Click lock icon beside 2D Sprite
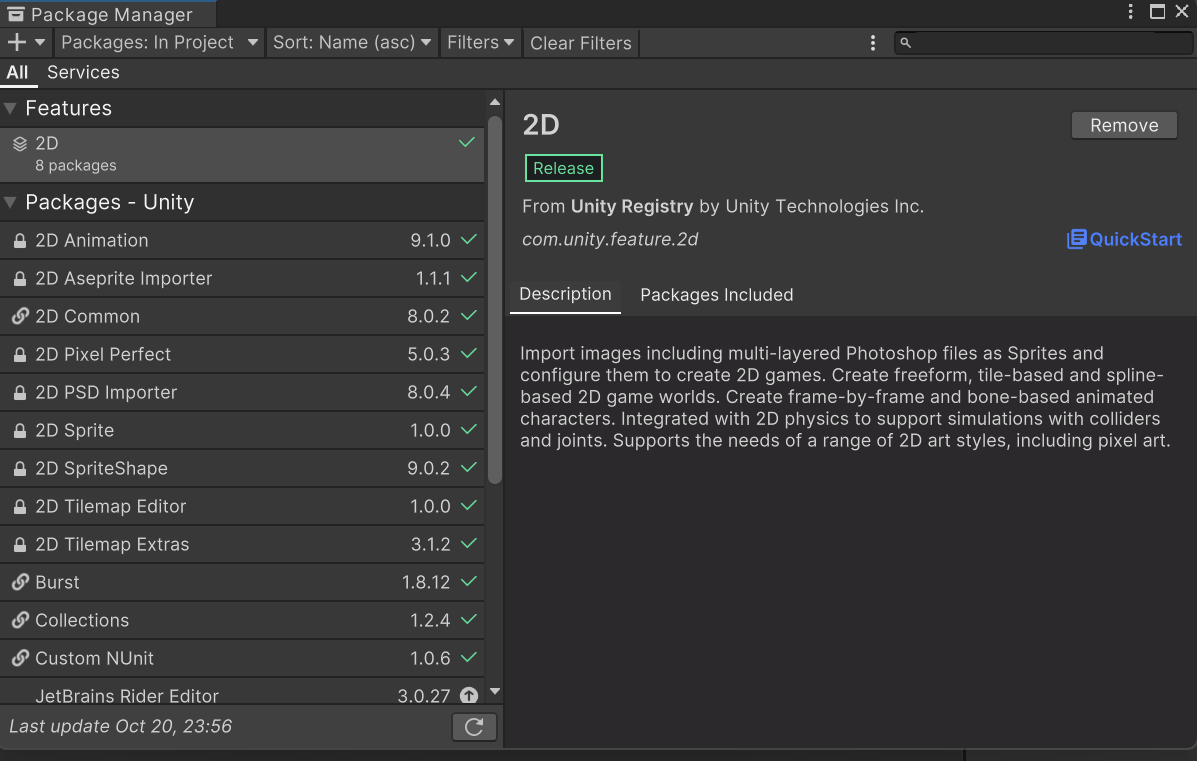 tap(20, 430)
